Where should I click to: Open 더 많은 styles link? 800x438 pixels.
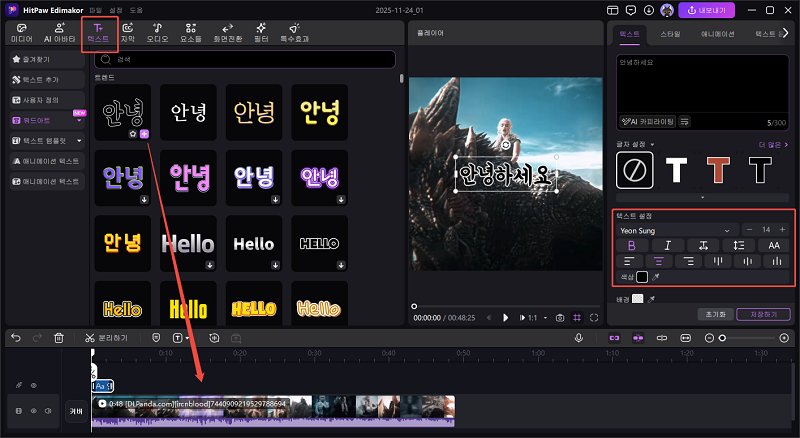pos(773,145)
